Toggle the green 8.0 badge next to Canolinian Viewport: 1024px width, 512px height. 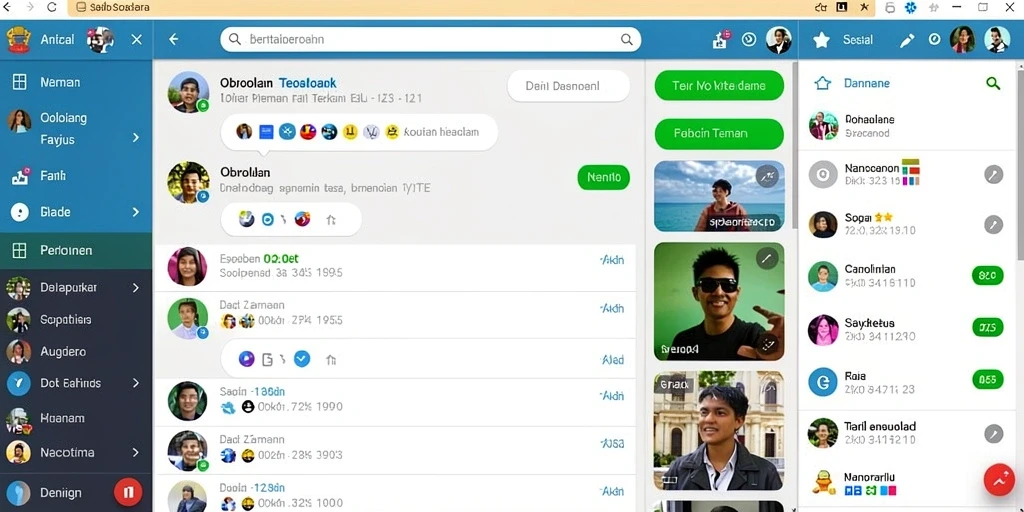click(987, 276)
